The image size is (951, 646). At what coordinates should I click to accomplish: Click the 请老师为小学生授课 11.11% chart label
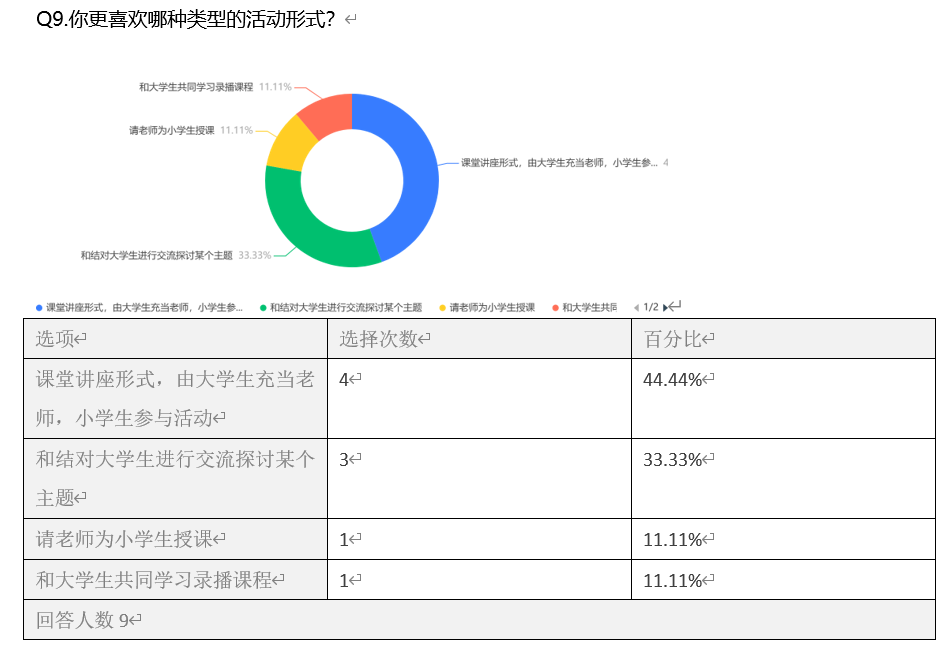tap(190, 130)
